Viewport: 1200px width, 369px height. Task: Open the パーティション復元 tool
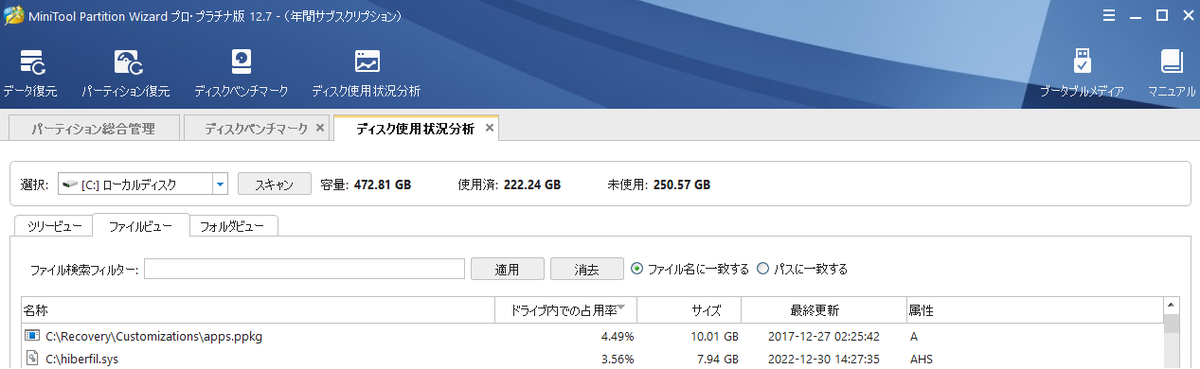tap(125, 74)
